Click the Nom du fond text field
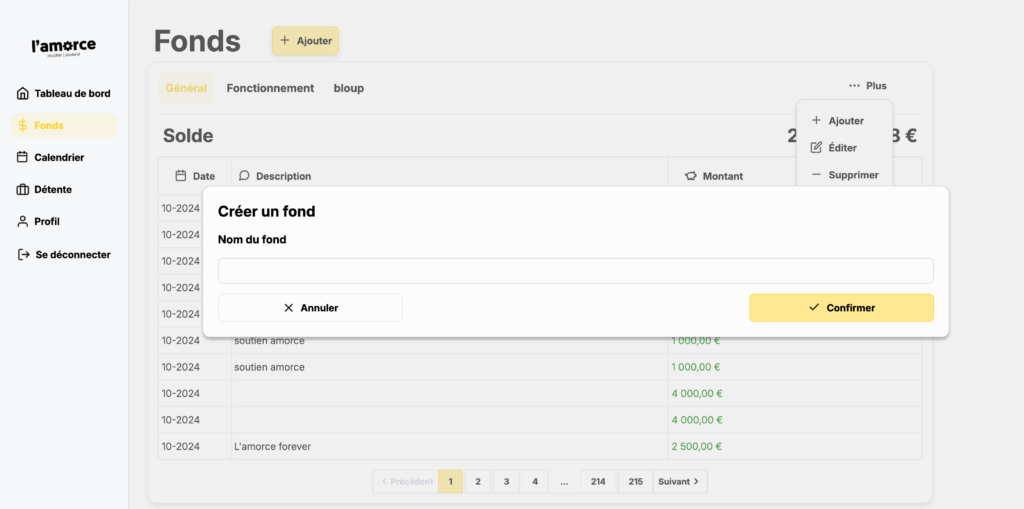Image resolution: width=1024 pixels, height=509 pixels. (x=575, y=271)
